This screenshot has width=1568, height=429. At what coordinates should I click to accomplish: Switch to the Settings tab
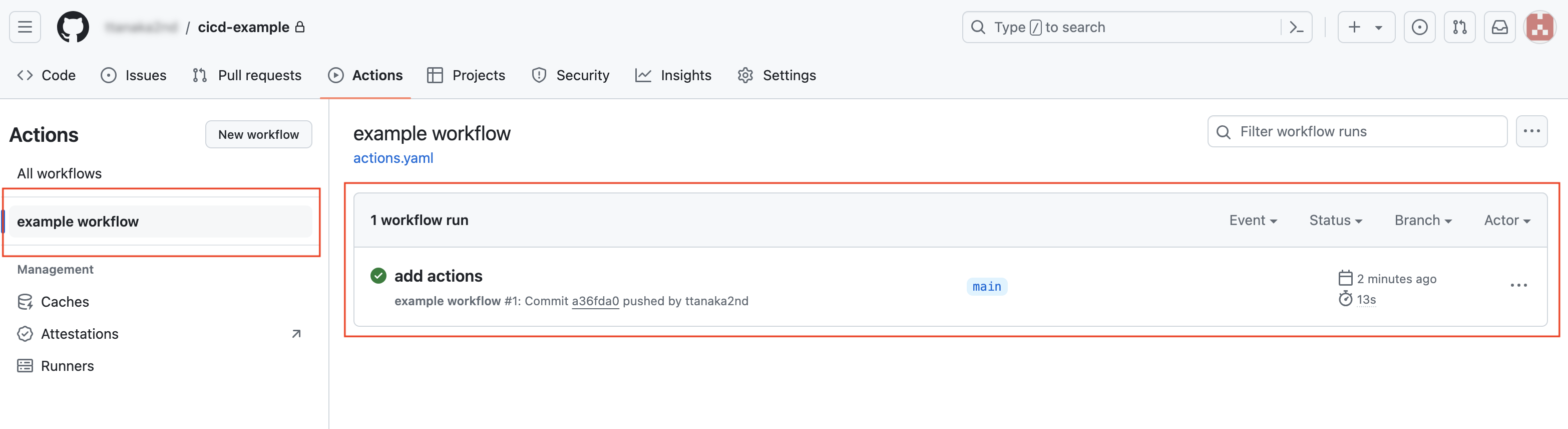point(776,76)
